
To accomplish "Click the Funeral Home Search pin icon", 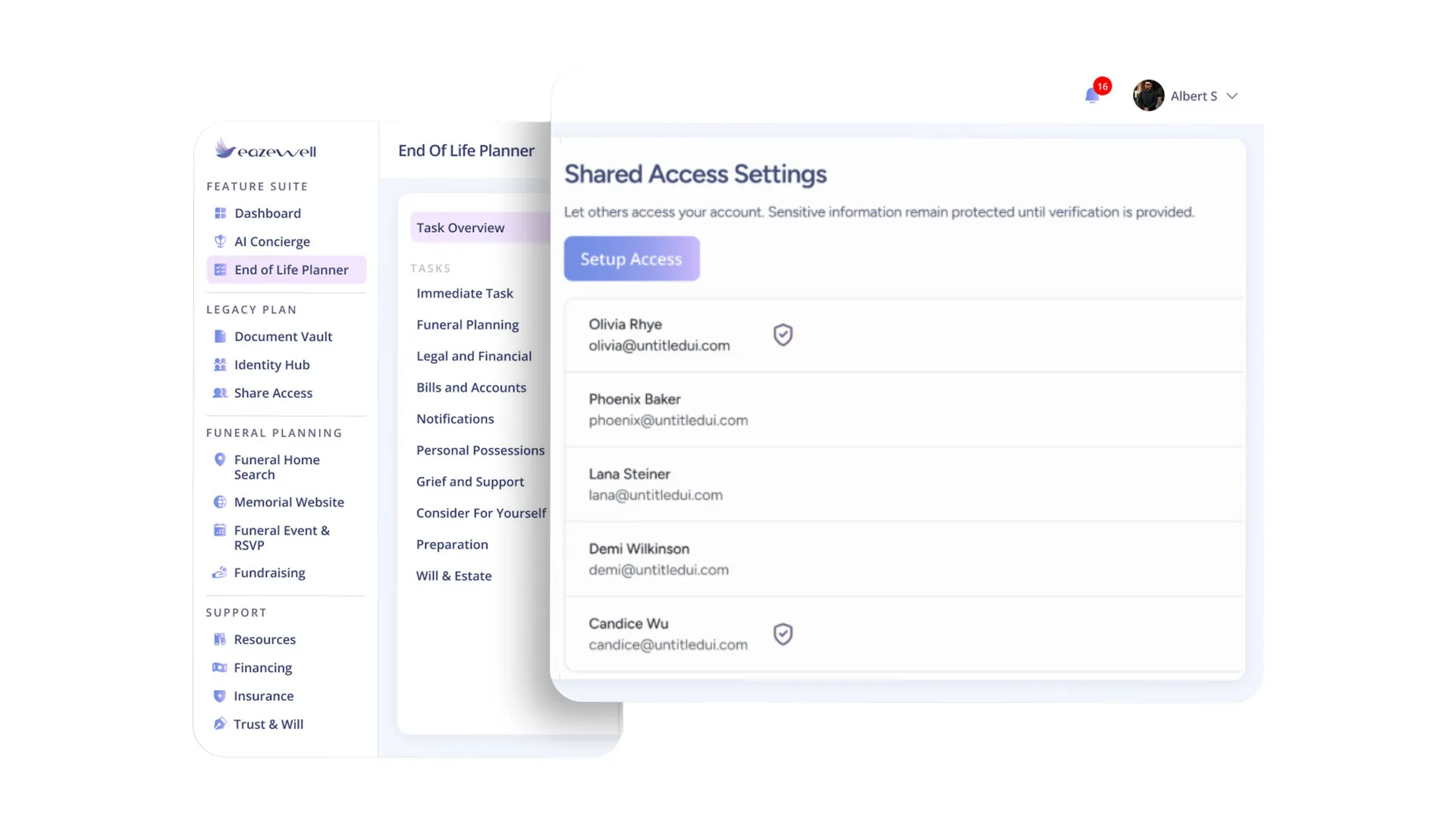I will point(220,460).
